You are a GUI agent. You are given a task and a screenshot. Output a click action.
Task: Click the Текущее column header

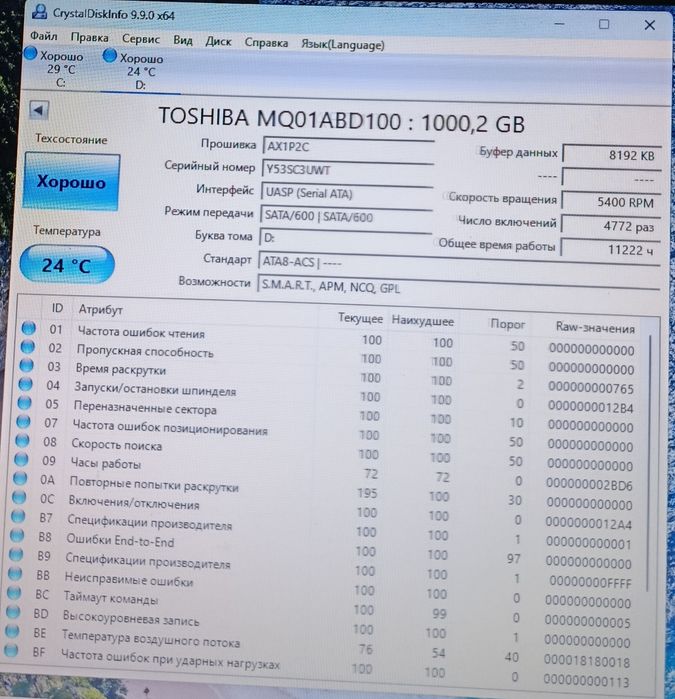pos(360,318)
